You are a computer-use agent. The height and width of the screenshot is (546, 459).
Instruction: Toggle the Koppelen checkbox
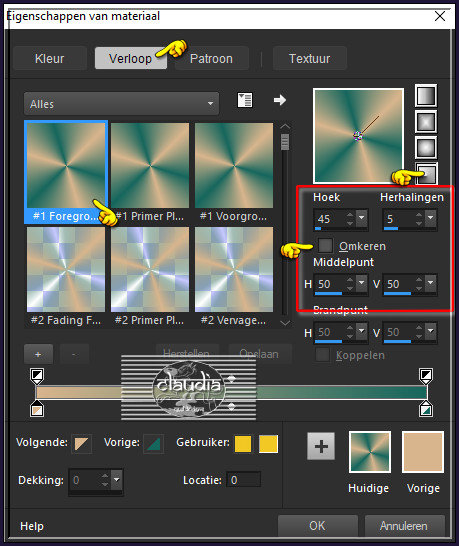tap(322, 355)
